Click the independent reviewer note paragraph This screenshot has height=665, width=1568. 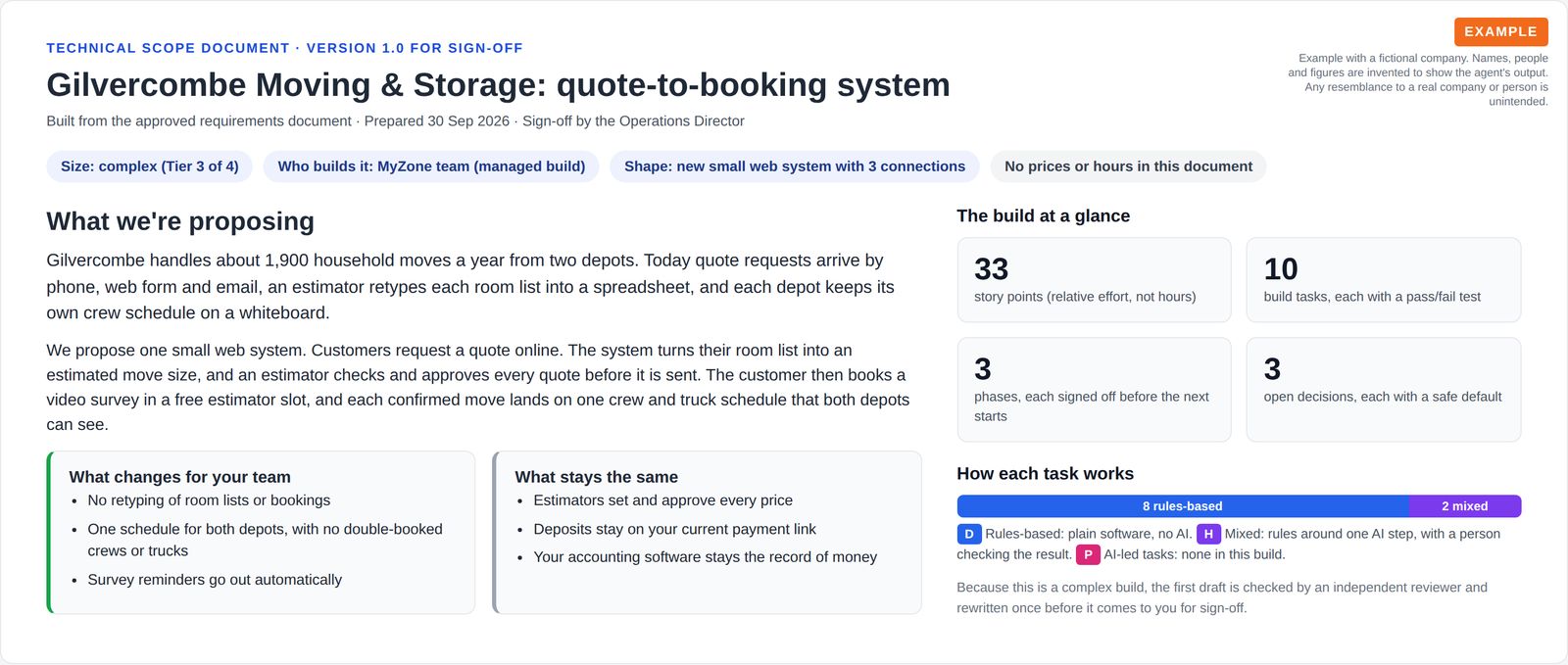[1222, 597]
